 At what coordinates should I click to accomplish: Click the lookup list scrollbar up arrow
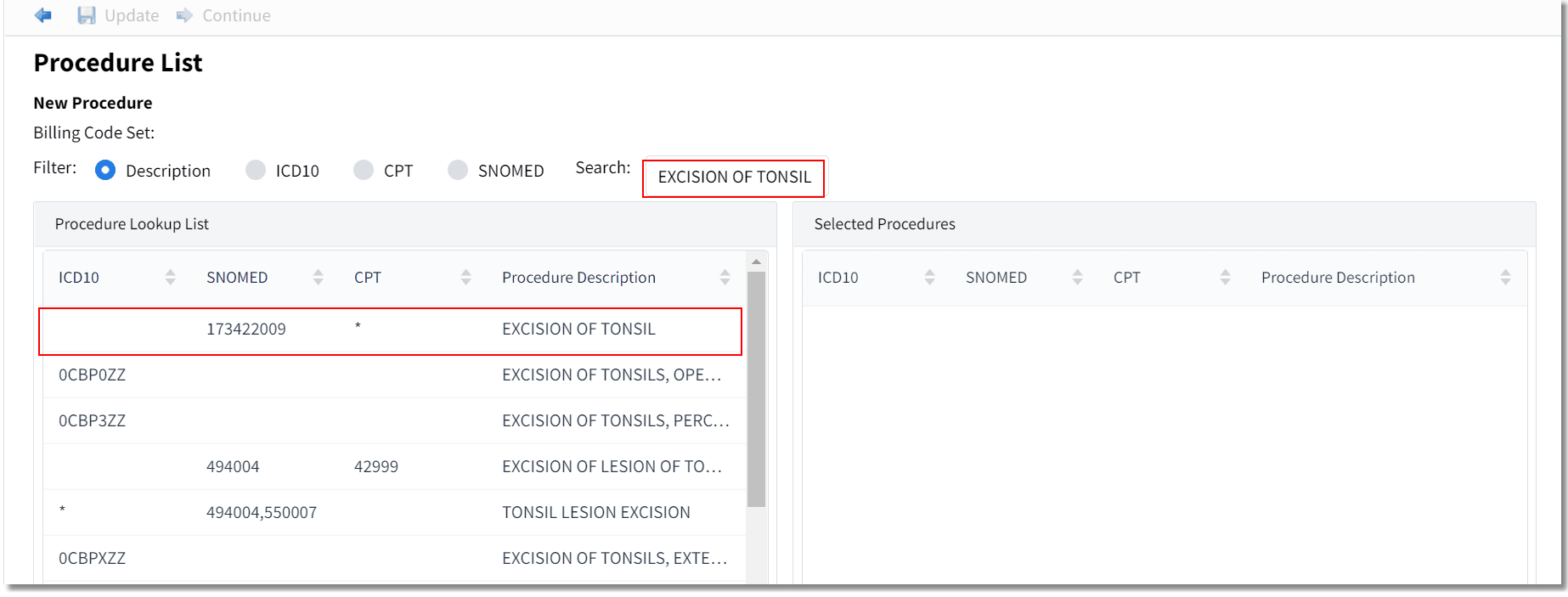(756, 262)
